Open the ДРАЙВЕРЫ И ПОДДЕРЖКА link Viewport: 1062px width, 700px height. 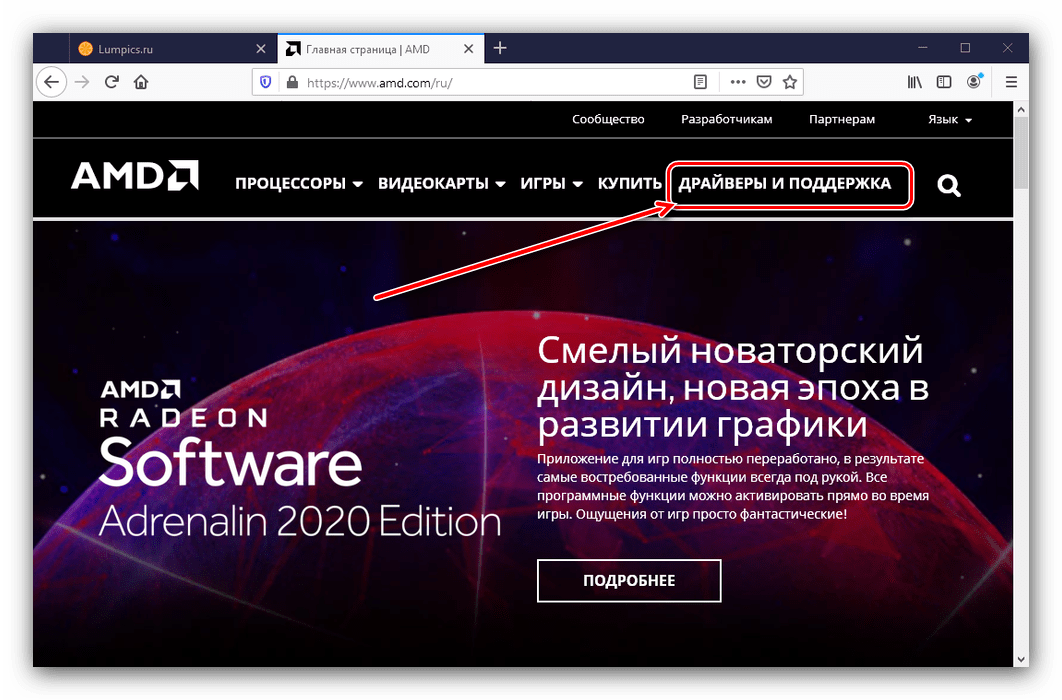[785, 184]
